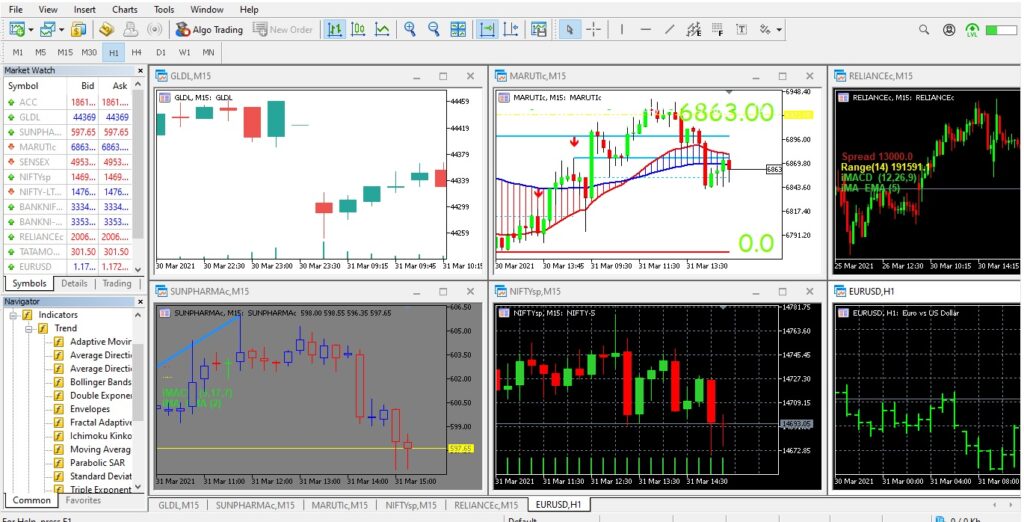The width and height of the screenshot is (1024, 522).
Task: Switch to the Favorites tab
Action: [x=84, y=500]
